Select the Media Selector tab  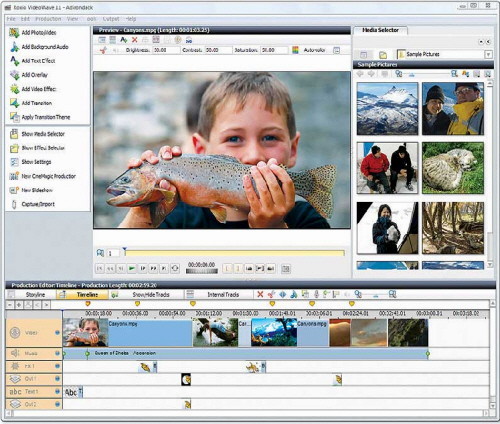(x=380, y=30)
